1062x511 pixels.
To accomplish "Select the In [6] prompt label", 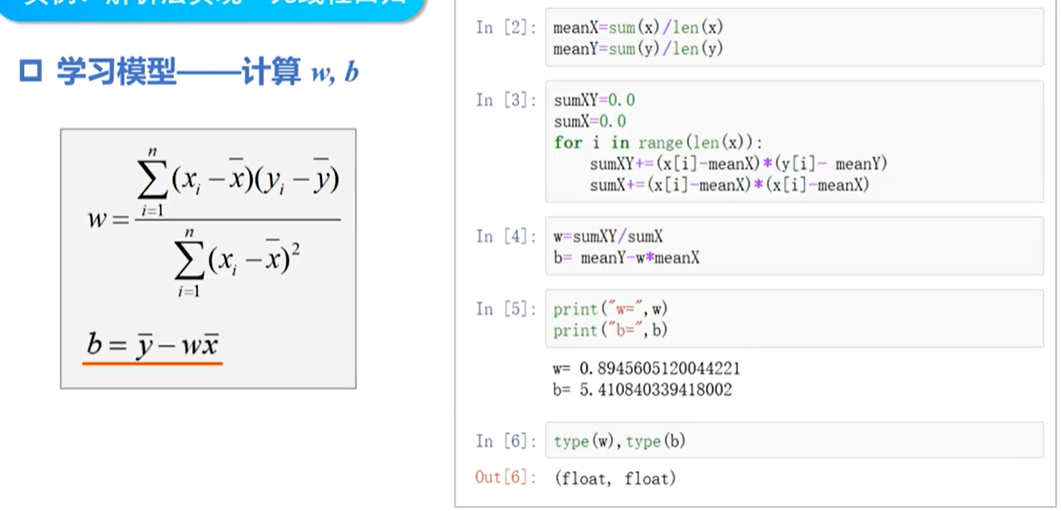I will point(505,441).
